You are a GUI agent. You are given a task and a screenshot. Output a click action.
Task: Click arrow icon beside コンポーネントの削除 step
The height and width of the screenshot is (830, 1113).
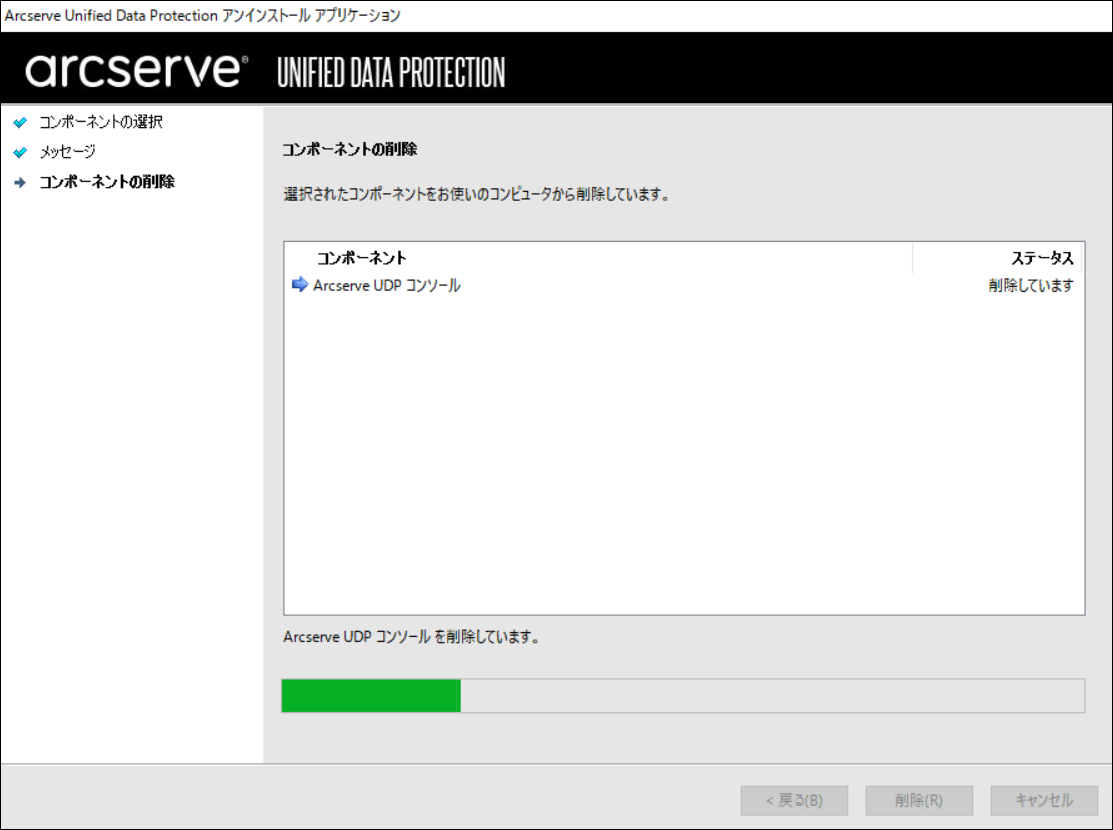point(21,182)
